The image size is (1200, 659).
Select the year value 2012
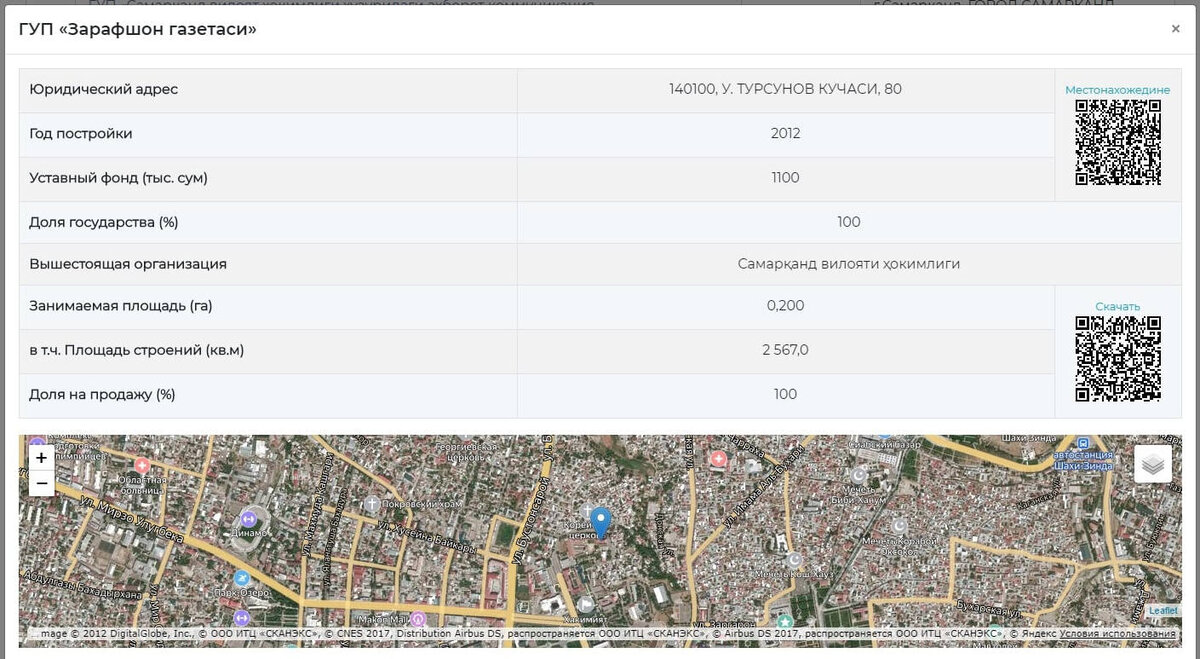click(x=785, y=133)
